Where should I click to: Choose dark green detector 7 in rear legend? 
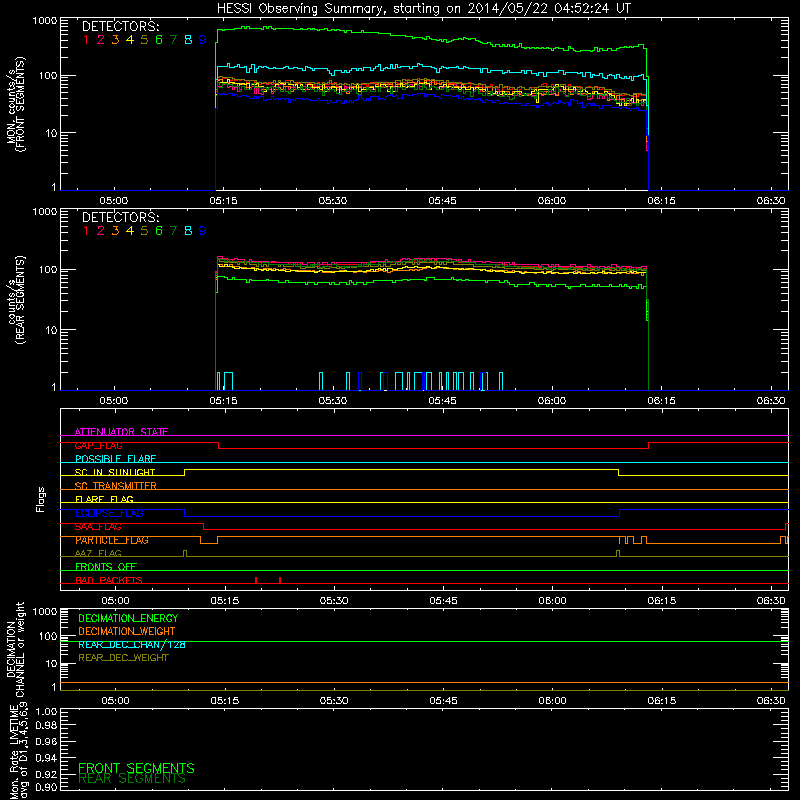click(x=173, y=231)
